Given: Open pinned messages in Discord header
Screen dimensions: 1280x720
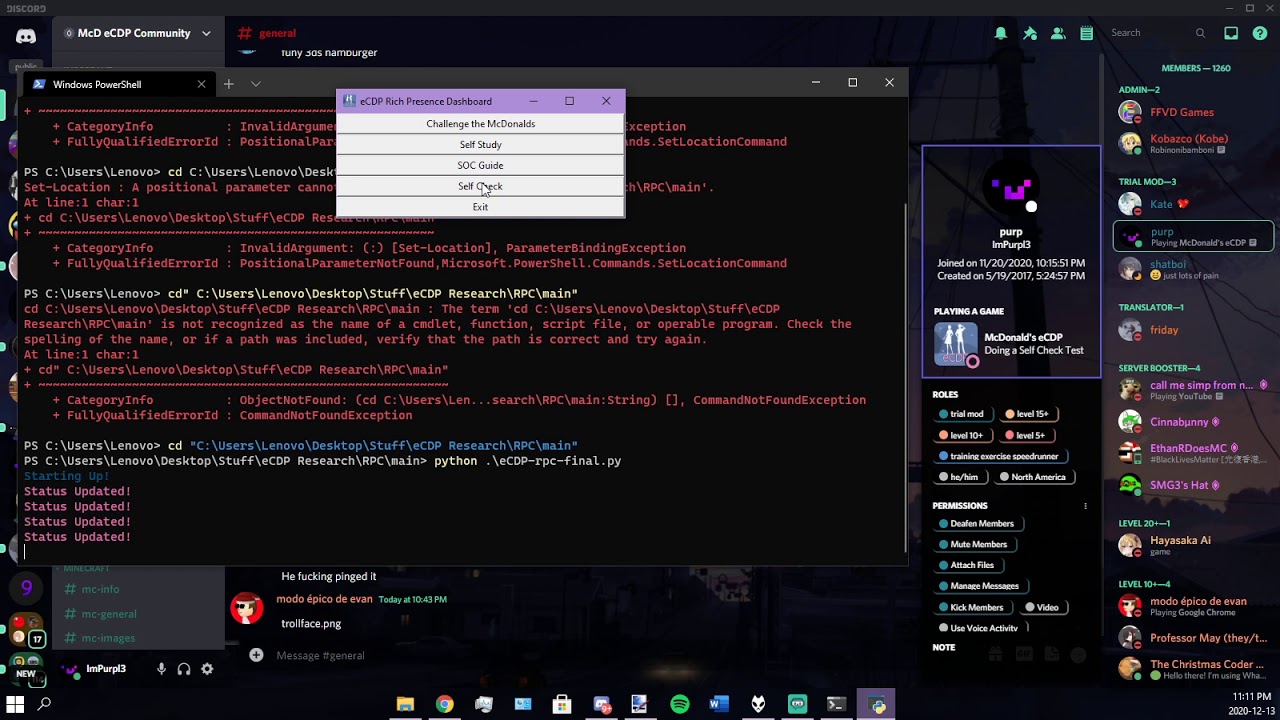Looking at the screenshot, I should 1030,33.
